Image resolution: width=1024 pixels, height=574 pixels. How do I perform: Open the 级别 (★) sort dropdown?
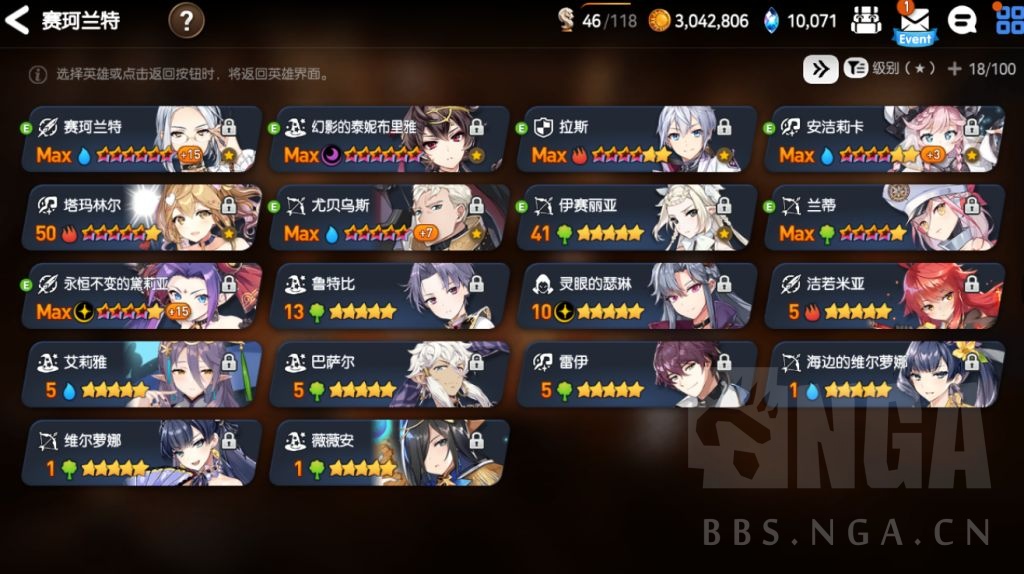coord(889,68)
